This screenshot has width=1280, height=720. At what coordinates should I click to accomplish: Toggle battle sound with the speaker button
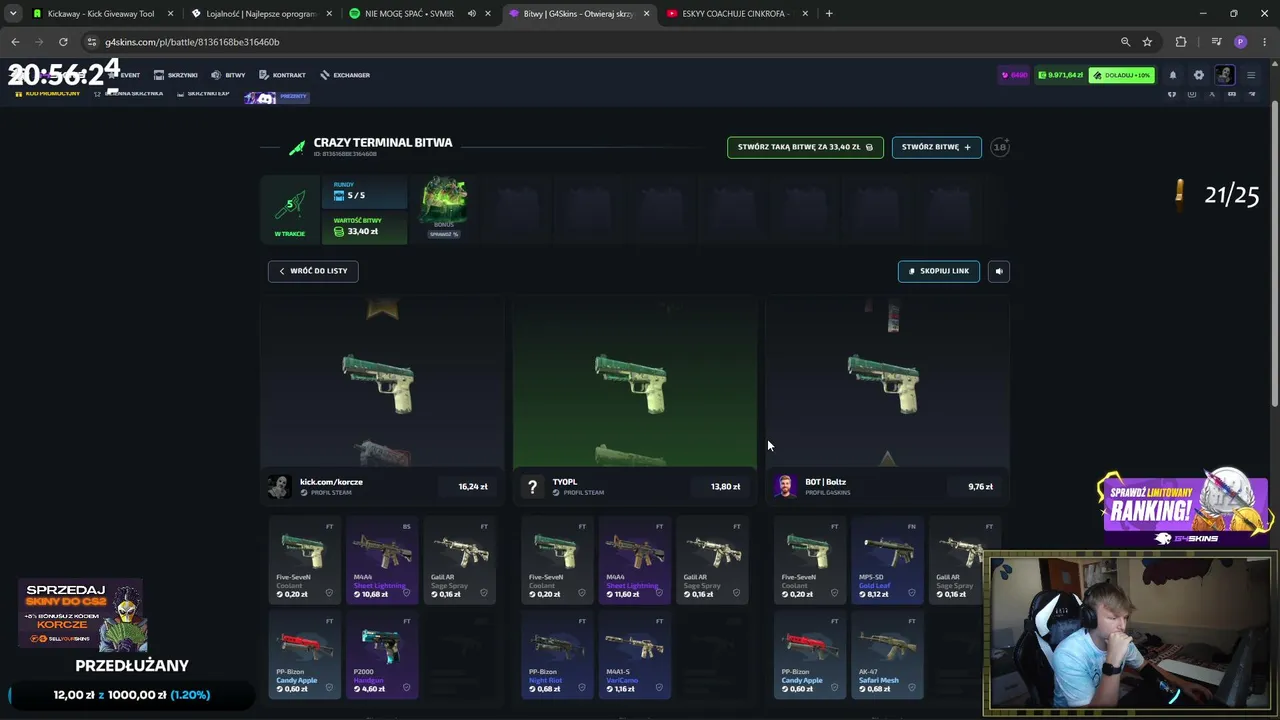click(998, 271)
